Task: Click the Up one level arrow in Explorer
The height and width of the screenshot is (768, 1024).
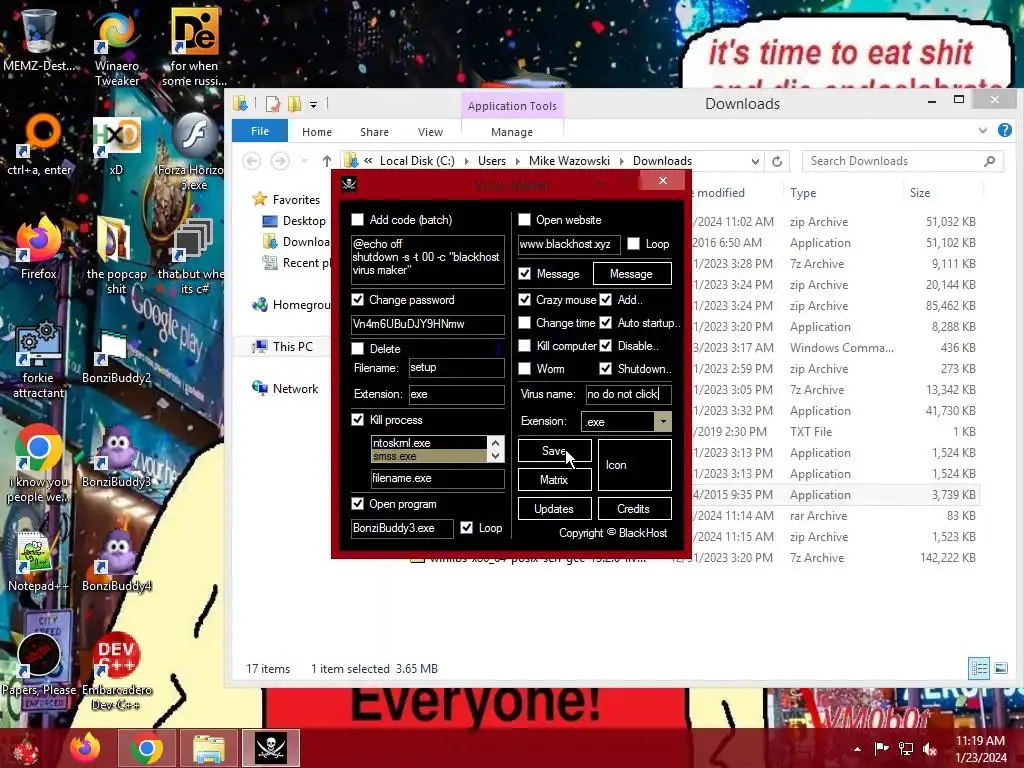Action: click(x=327, y=161)
